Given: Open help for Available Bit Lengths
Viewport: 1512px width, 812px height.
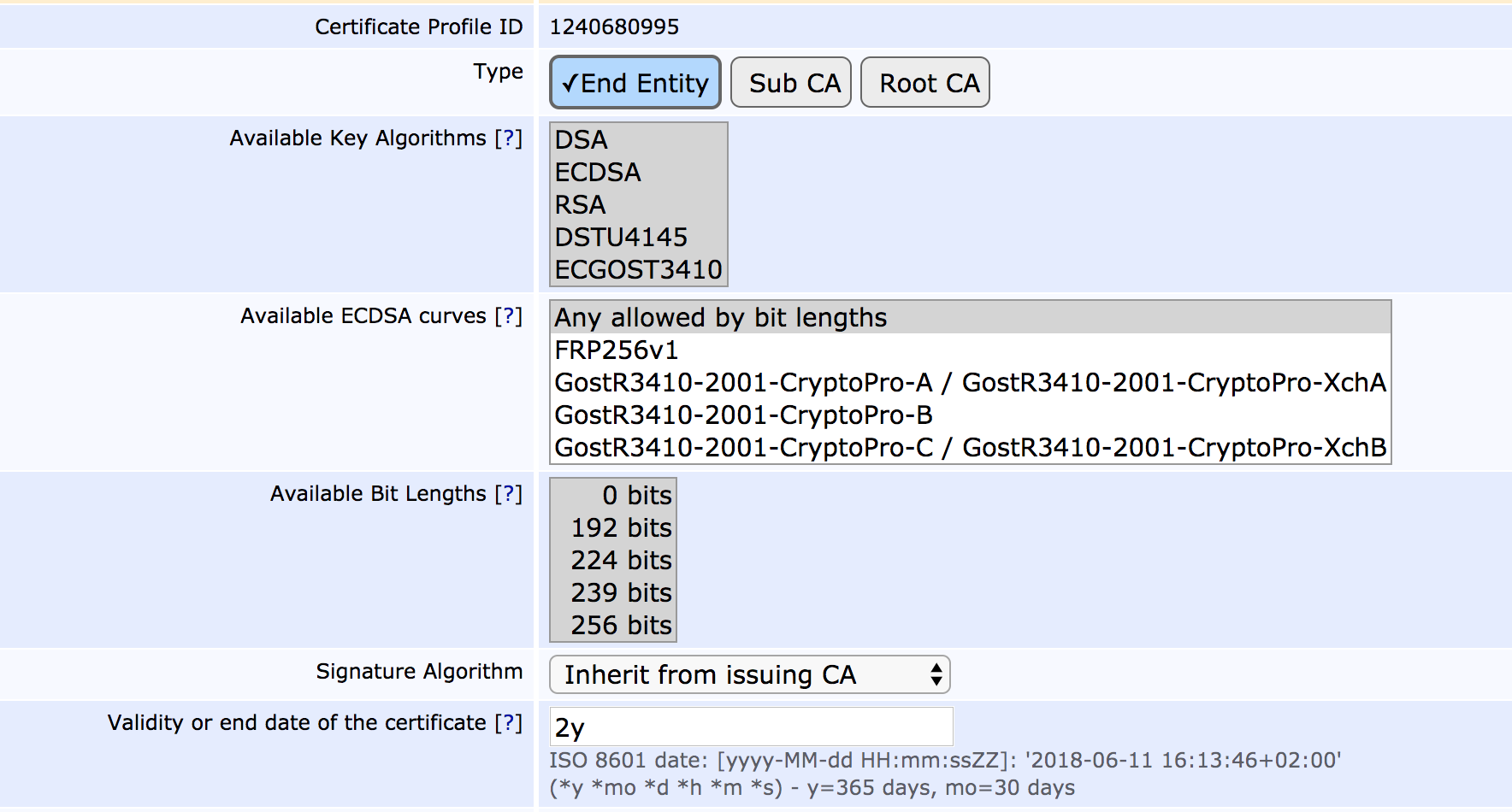Looking at the screenshot, I should (508, 494).
